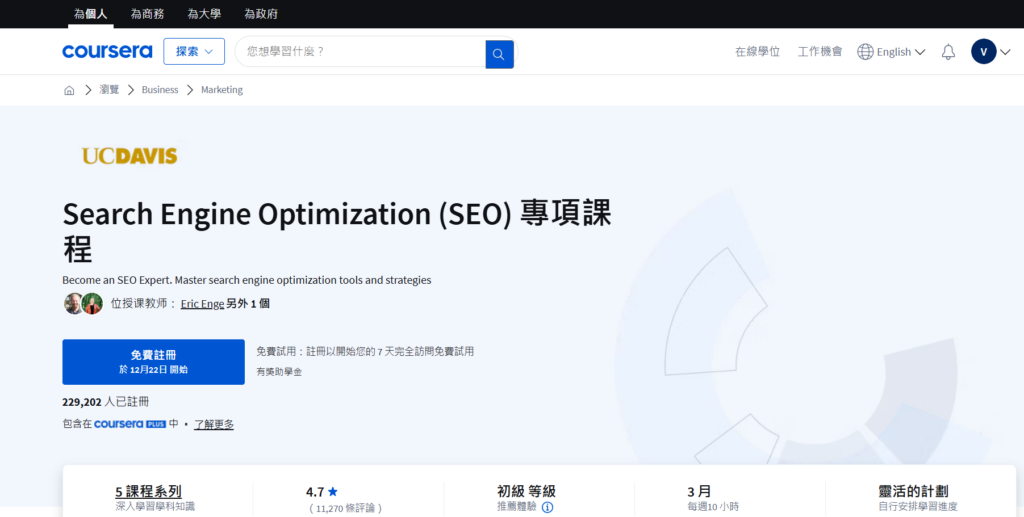Viewport: 1024px width, 517px height.
Task: Click the 自行安排學習進度 text
Action: click(918, 507)
